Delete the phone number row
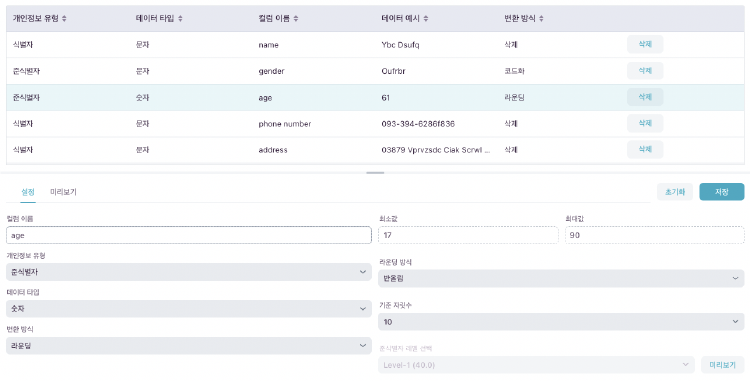Viewport: 751px width, 382px height. tap(645, 123)
